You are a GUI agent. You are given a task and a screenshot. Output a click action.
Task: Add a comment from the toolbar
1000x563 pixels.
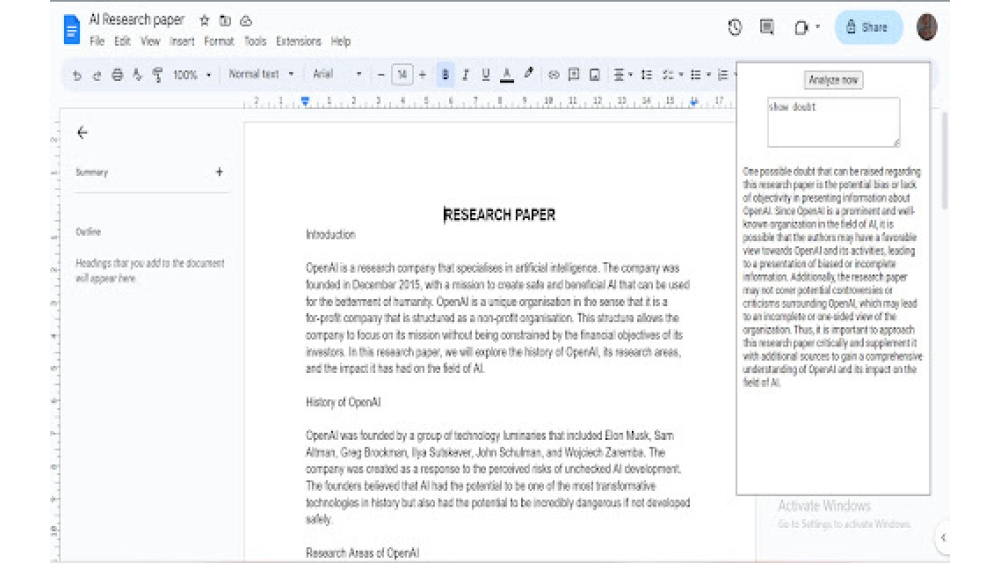(x=574, y=75)
